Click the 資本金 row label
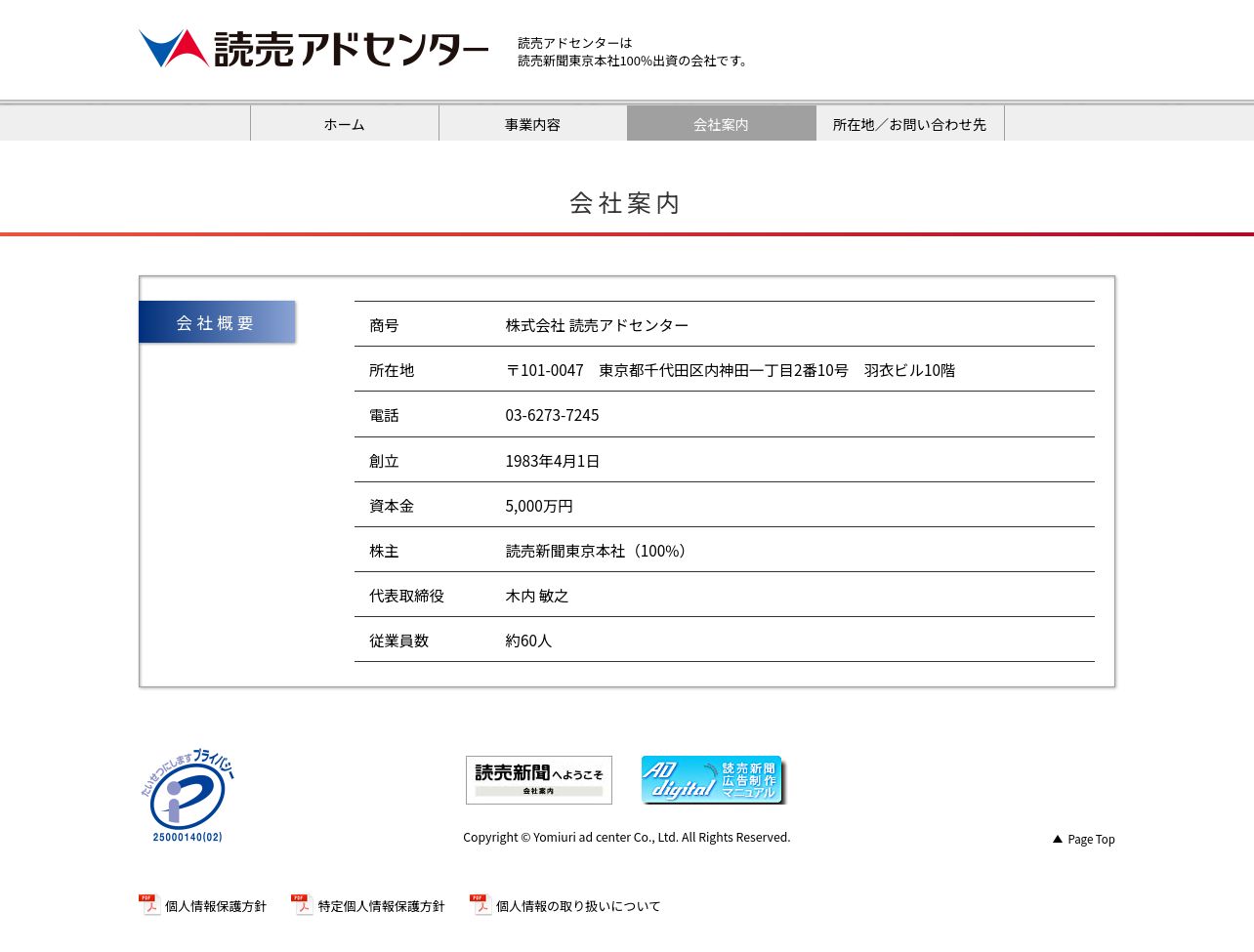Image resolution: width=1254 pixels, height=952 pixels. click(x=392, y=506)
